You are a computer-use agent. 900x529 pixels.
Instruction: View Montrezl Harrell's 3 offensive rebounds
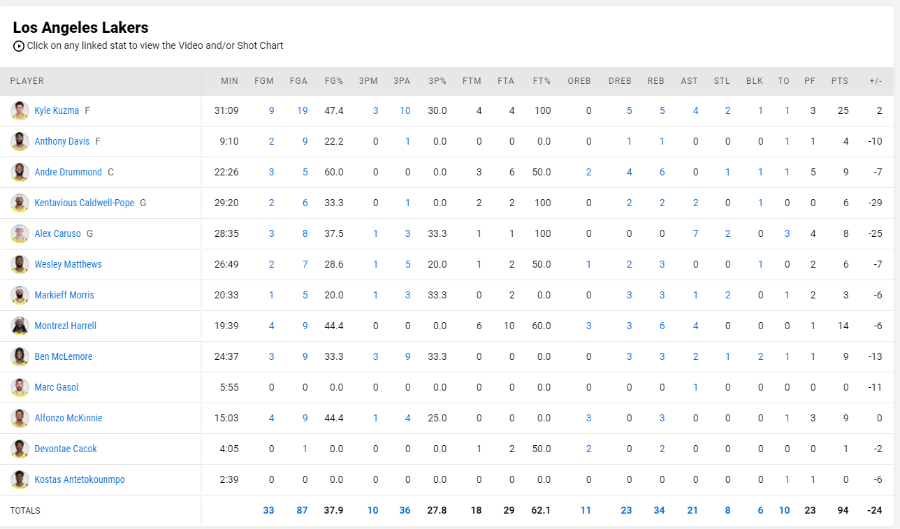click(x=588, y=326)
